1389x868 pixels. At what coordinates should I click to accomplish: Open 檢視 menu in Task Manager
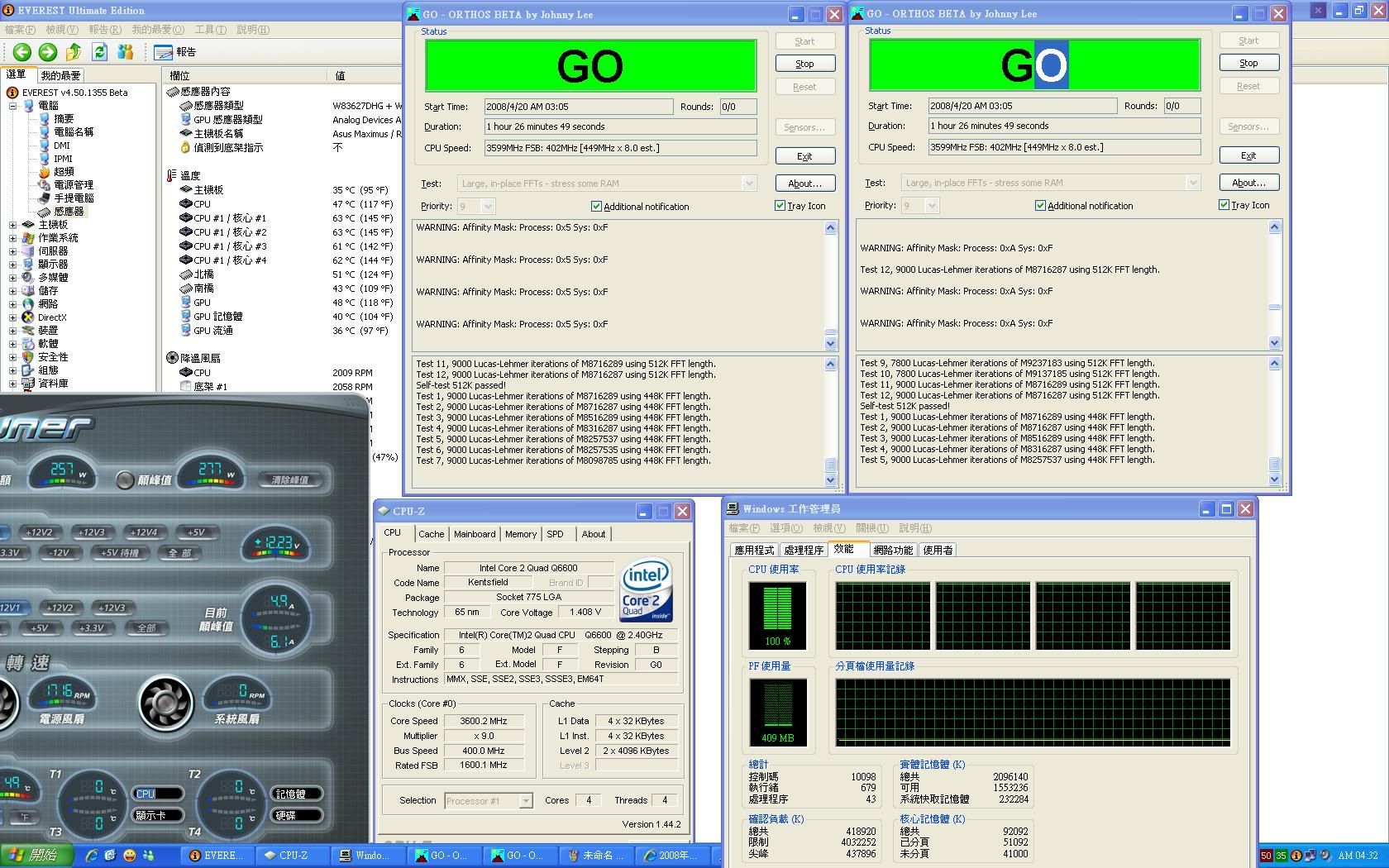828,528
